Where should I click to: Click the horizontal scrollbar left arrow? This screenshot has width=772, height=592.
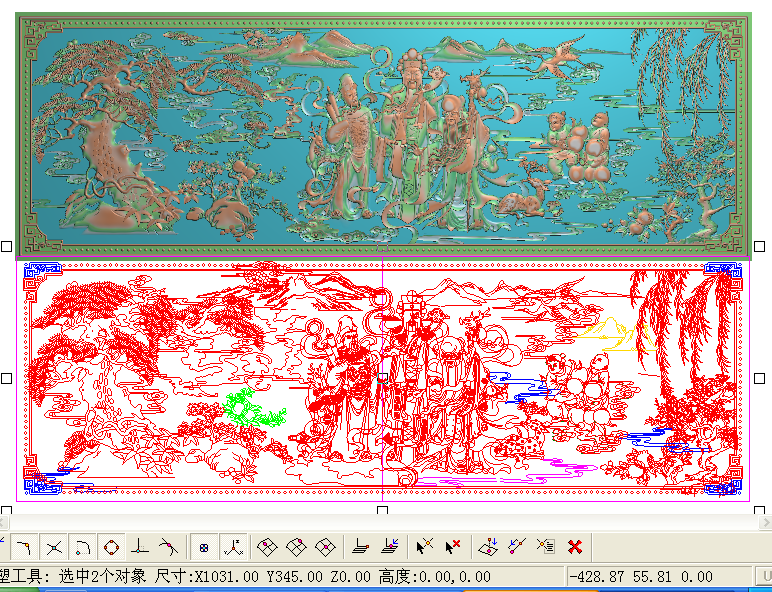[3, 522]
